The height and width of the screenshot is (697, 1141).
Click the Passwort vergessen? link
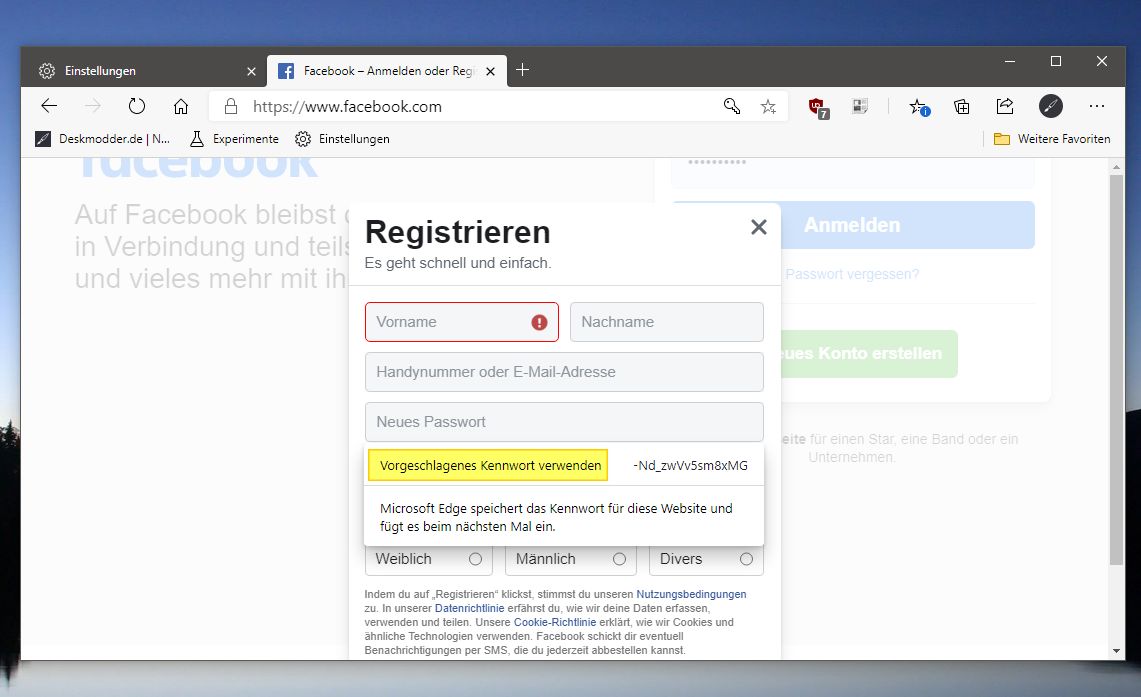[x=852, y=274]
